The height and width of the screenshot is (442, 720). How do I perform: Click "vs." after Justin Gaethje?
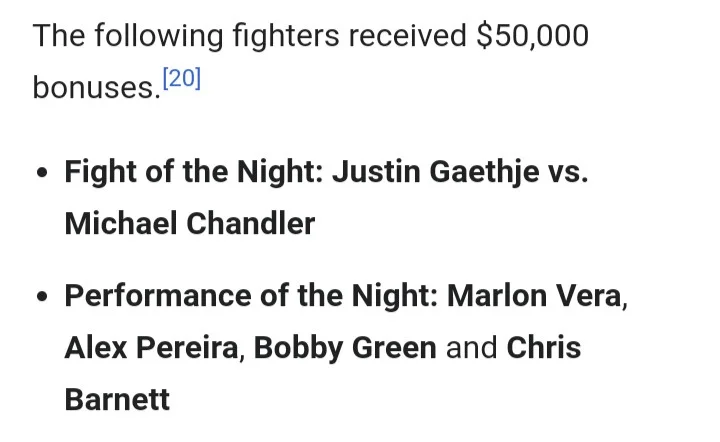click(x=570, y=171)
